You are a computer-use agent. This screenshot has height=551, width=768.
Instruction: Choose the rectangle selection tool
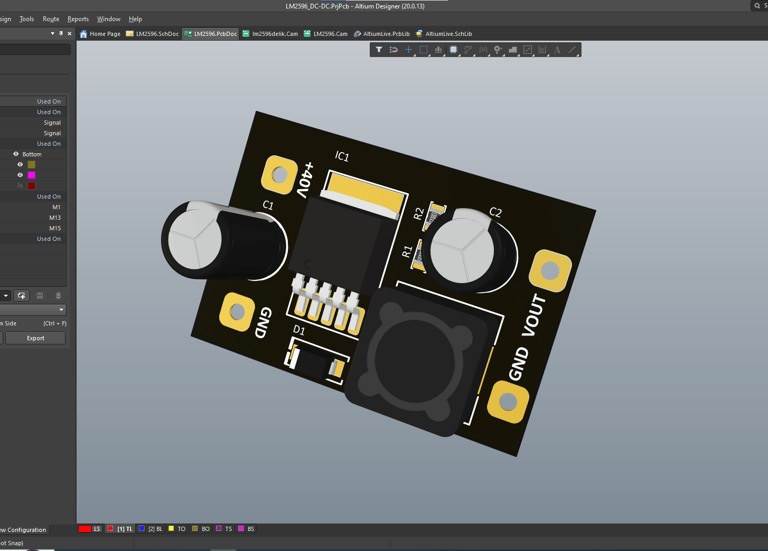(x=424, y=49)
